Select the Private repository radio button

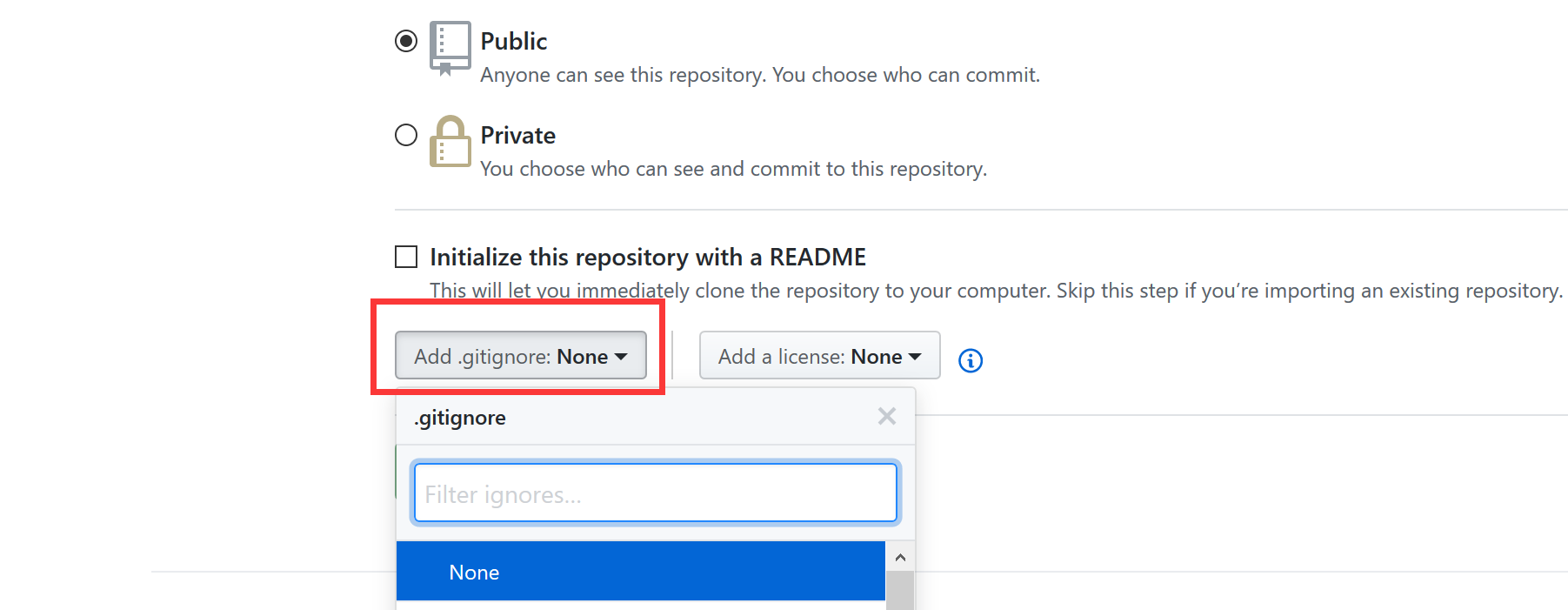406,135
